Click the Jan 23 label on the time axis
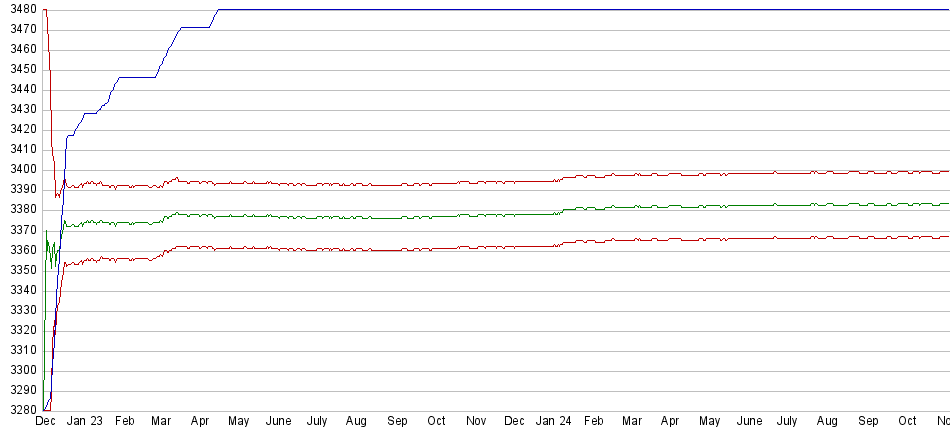 [x=84, y=422]
